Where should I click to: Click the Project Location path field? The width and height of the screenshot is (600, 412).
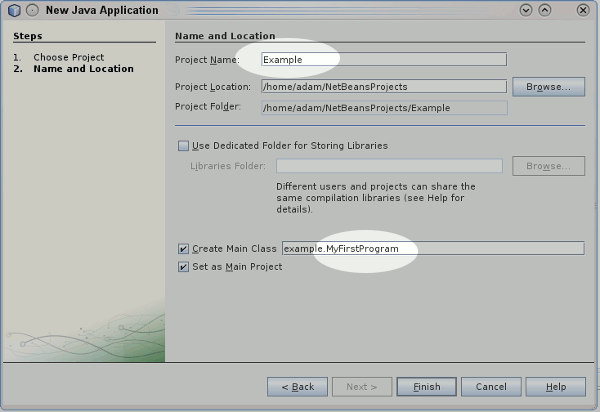(383, 87)
